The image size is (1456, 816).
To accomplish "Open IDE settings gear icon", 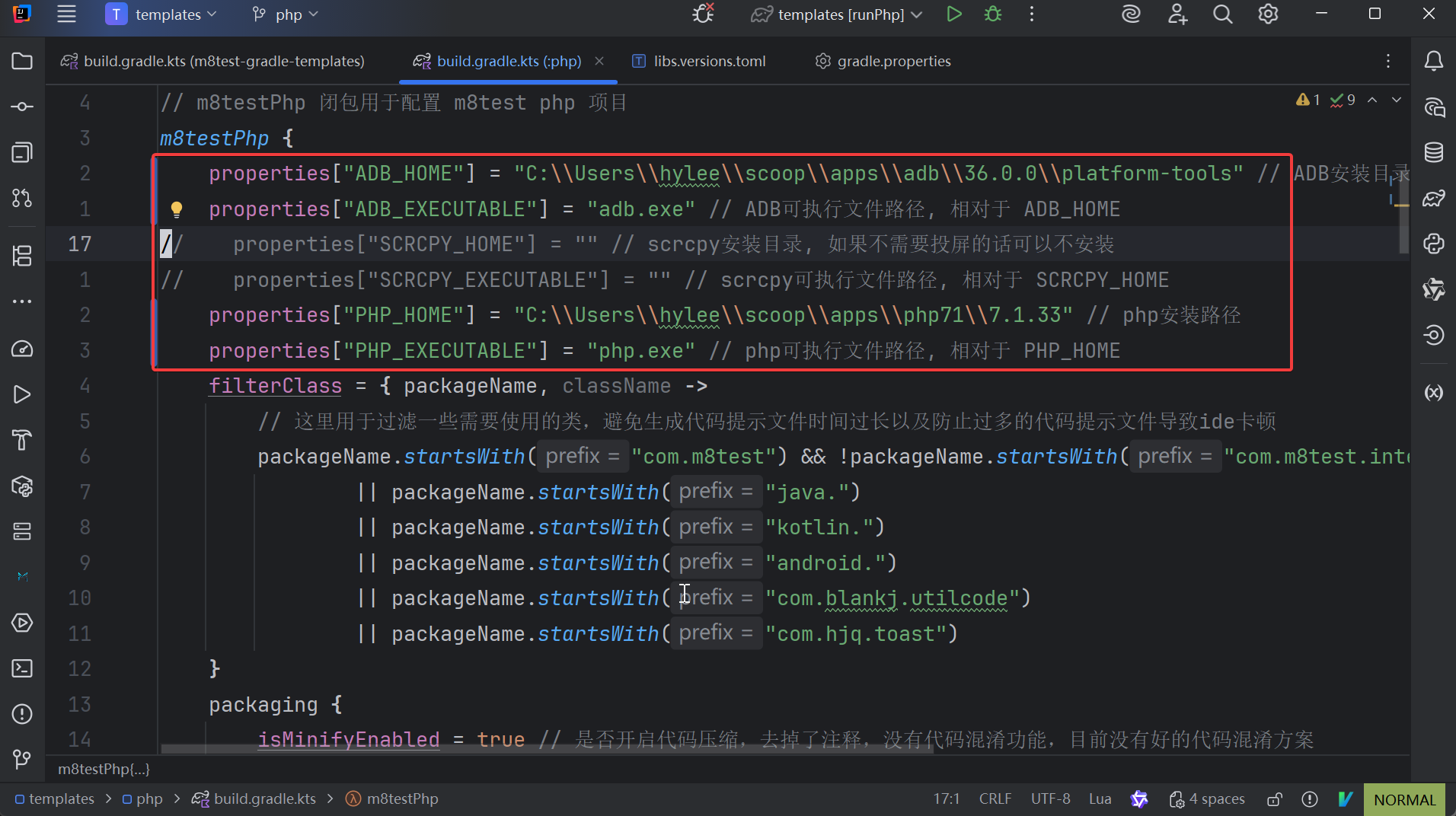I will [1268, 14].
